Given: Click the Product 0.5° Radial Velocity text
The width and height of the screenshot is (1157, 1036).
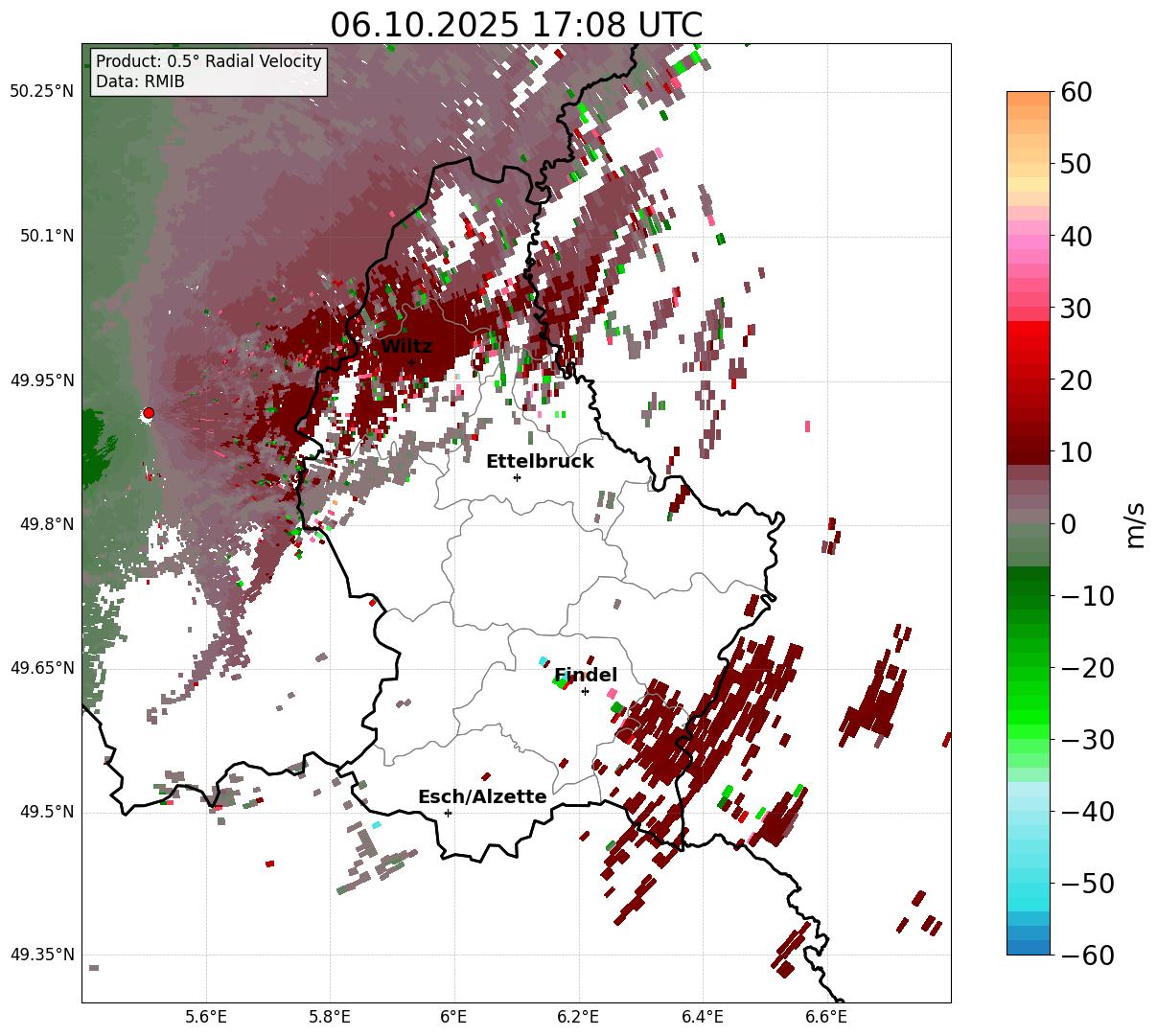Looking at the screenshot, I should (x=209, y=61).
